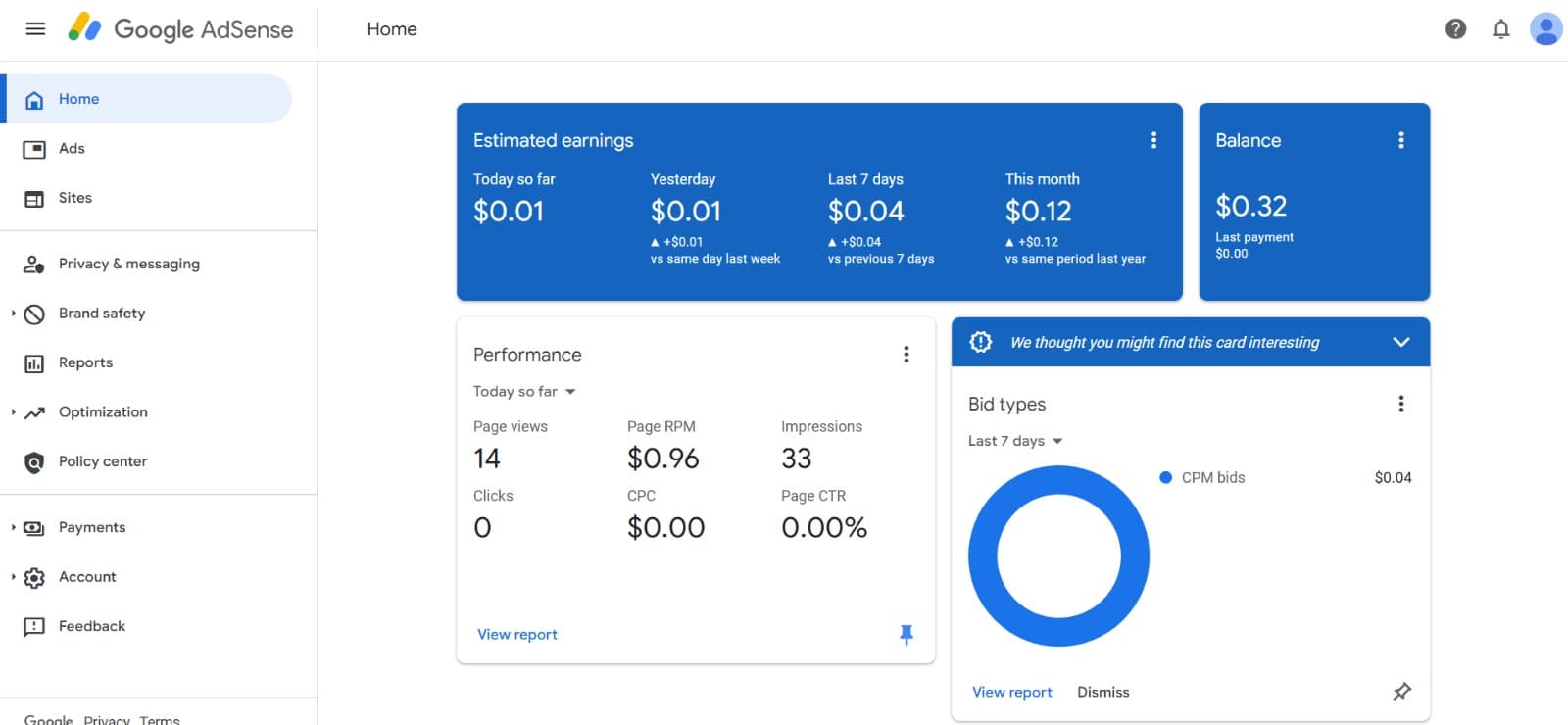Open the help question mark icon
1568x725 pixels.
coord(1455,29)
